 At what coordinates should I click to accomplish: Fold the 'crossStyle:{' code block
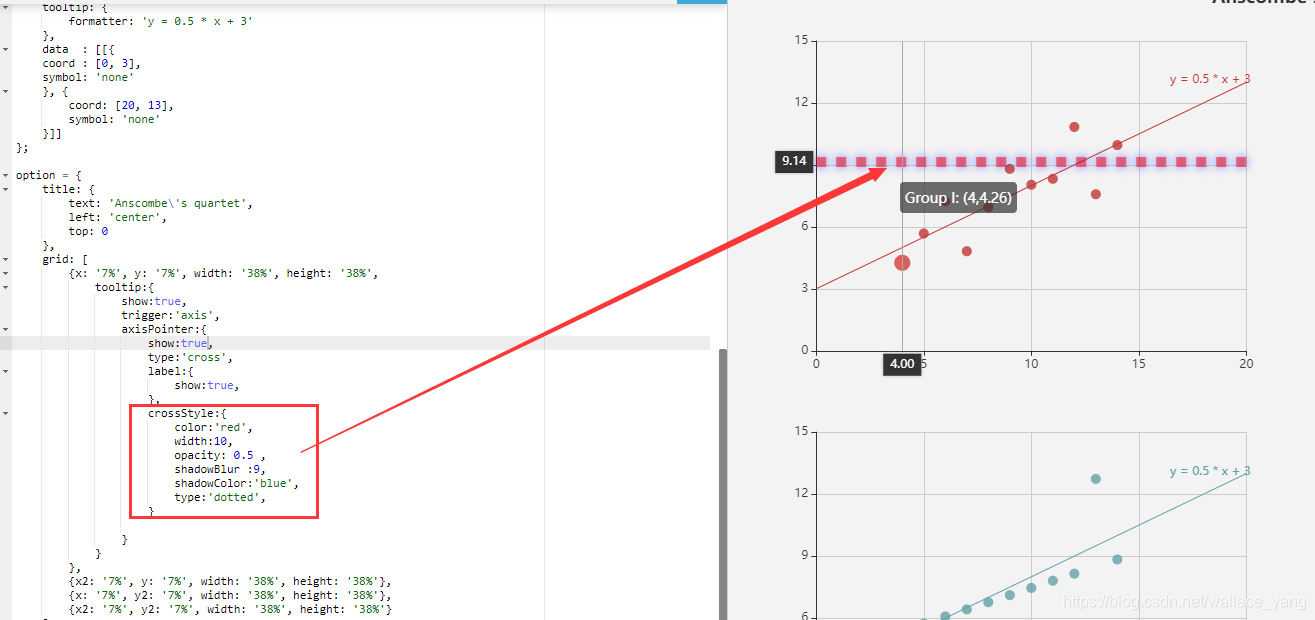pyautogui.click(x=7, y=413)
